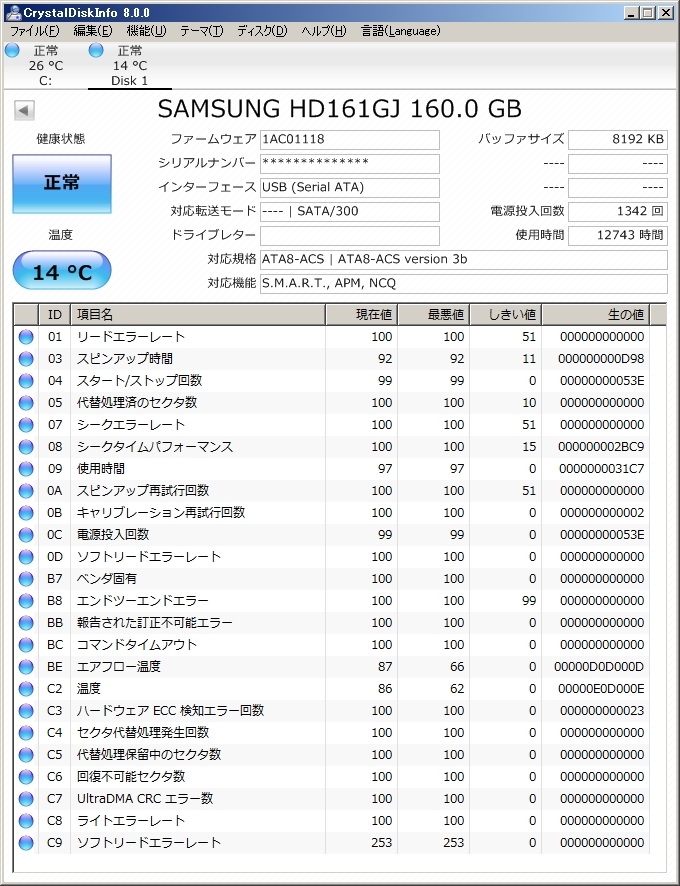Select the C: disk tab
This screenshot has height=886, width=680.
coord(45,66)
